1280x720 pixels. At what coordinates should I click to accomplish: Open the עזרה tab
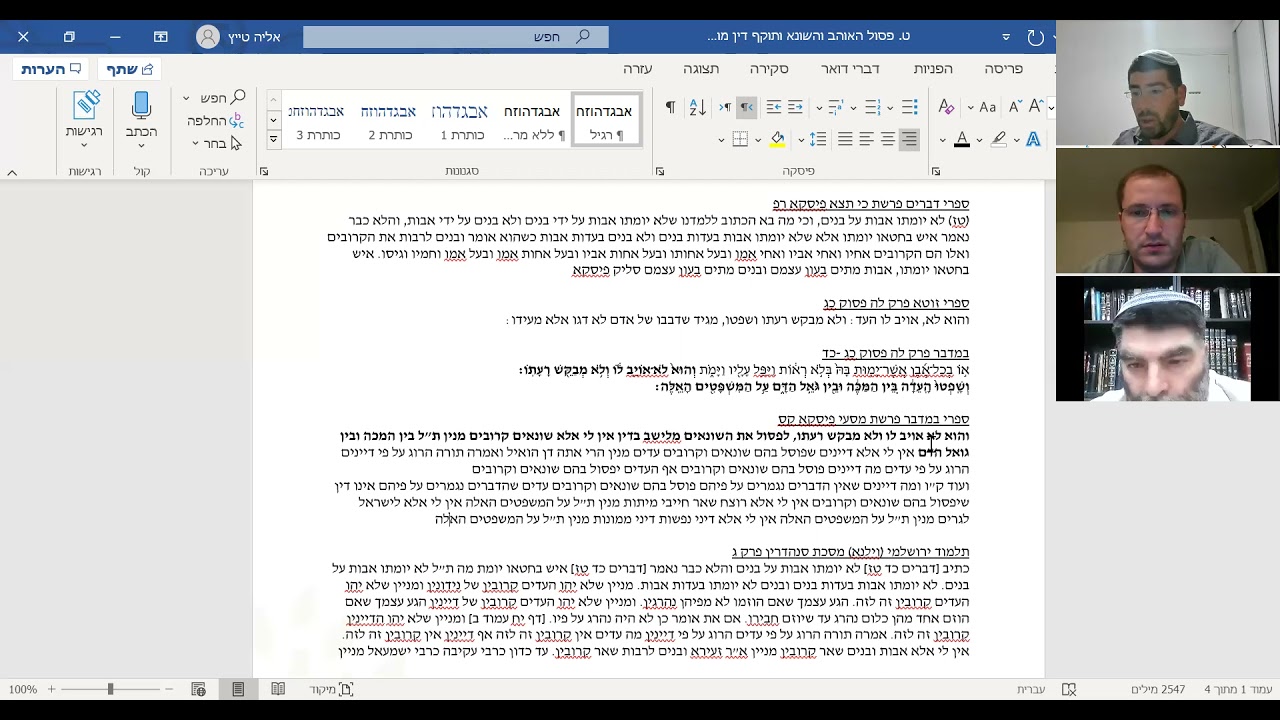(x=637, y=69)
